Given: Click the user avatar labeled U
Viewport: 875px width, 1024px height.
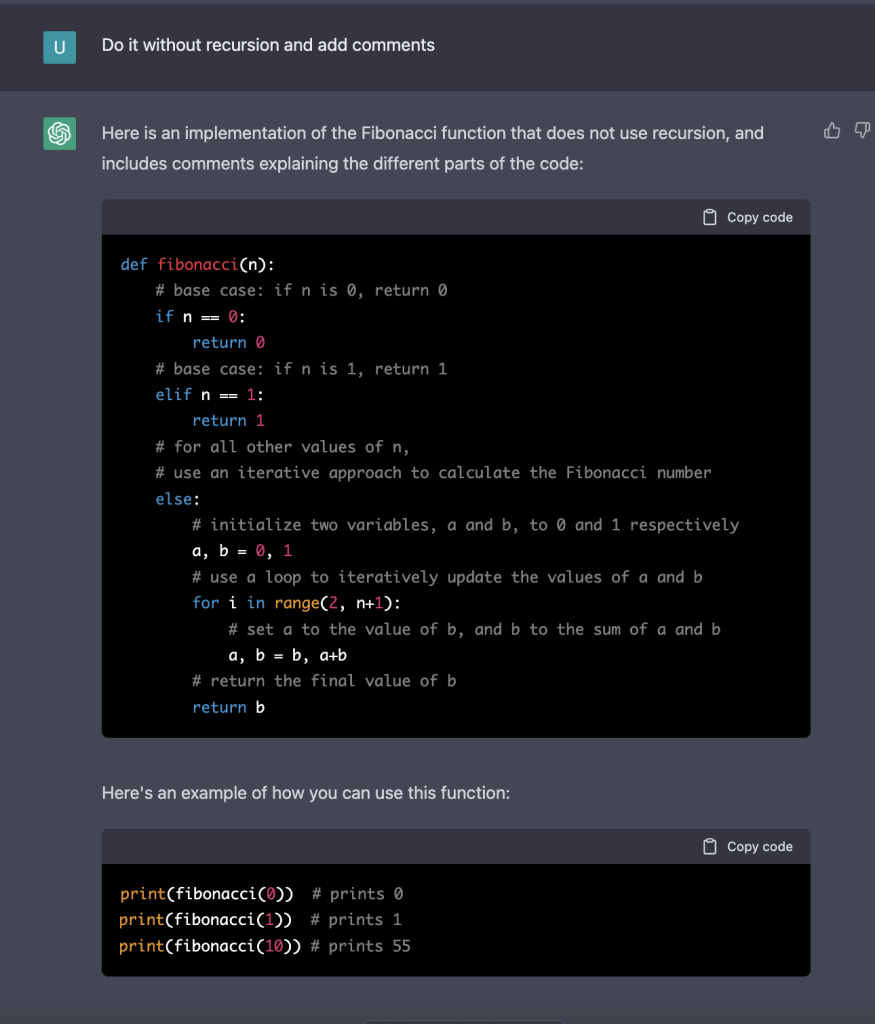Looking at the screenshot, I should (x=59, y=46).
